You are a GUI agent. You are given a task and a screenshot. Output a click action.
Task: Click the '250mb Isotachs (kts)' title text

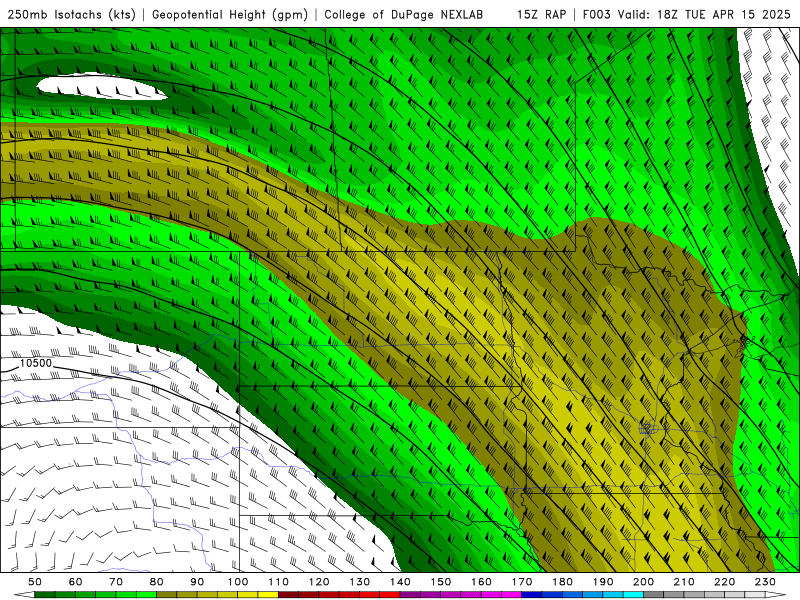pos(72,15)
